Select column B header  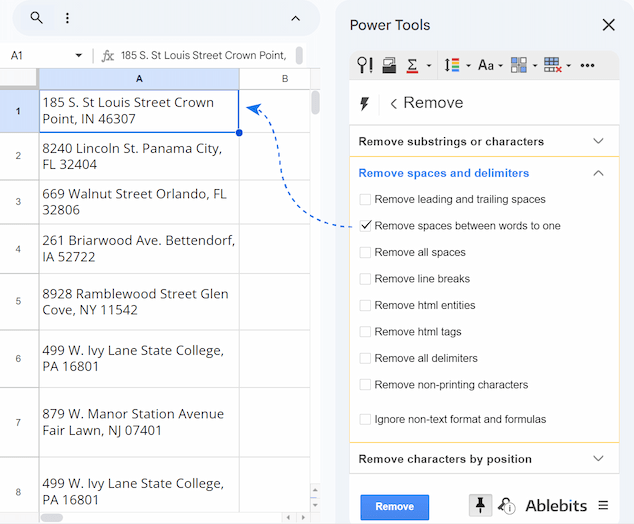[285, 79]
